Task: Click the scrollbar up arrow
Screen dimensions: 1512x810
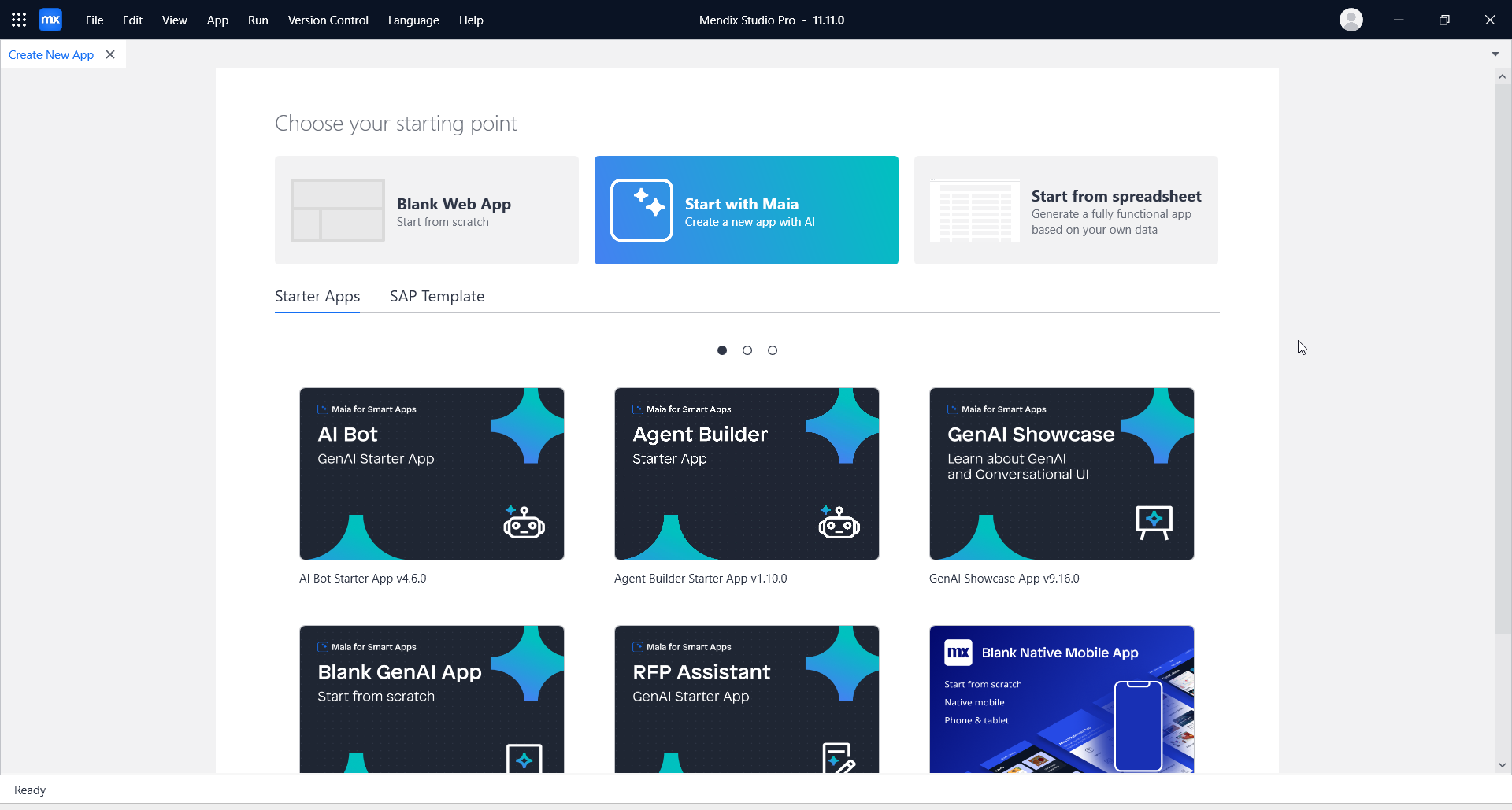Action: pos(1503,76)
